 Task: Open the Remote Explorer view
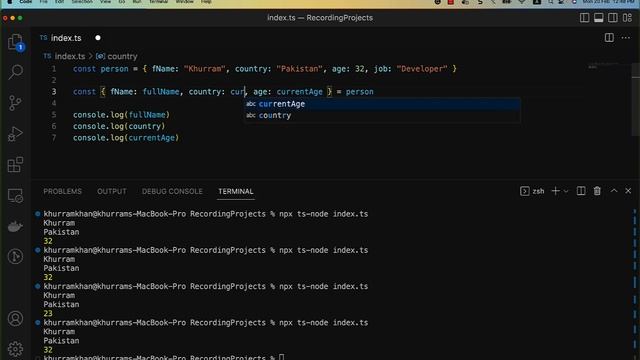(x=16, y=196)
